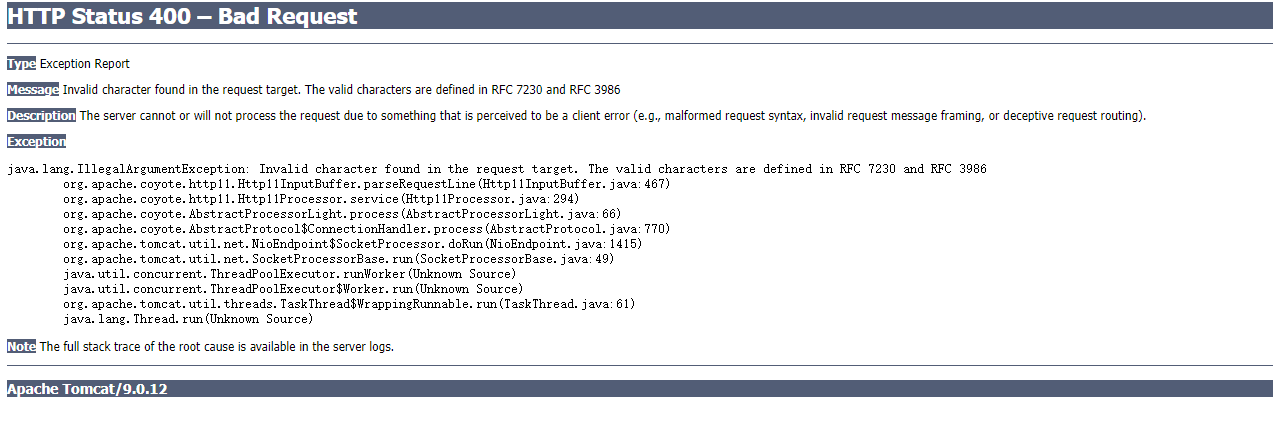The image size is (1273, 432).
Task: Click the Exception label
Action: tap(36, 142)
